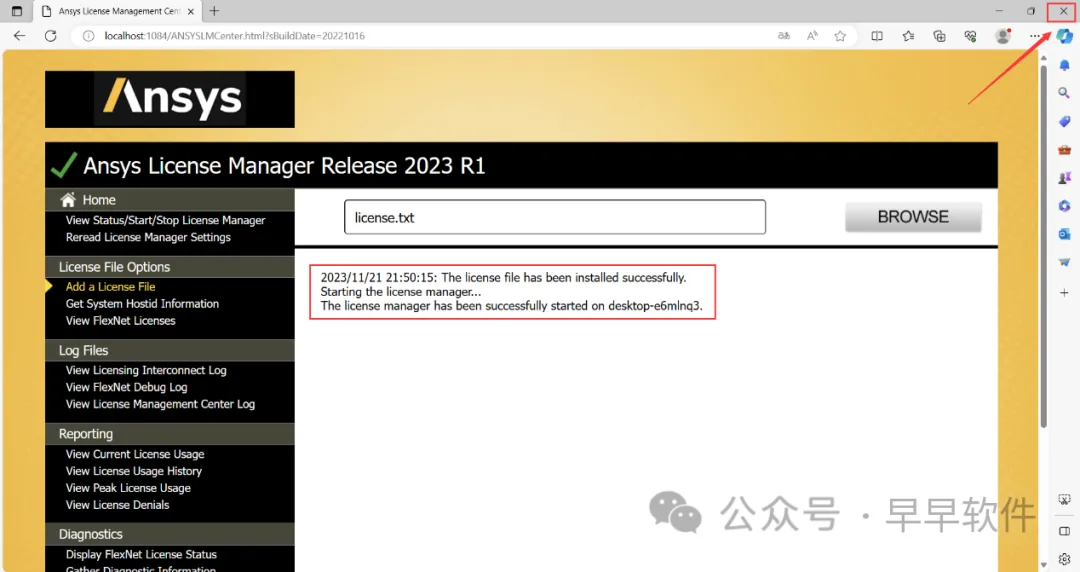Screen dimensions: 1080x572
Task: Toggle split screen icon in toolbar
Action: (877, 36)
